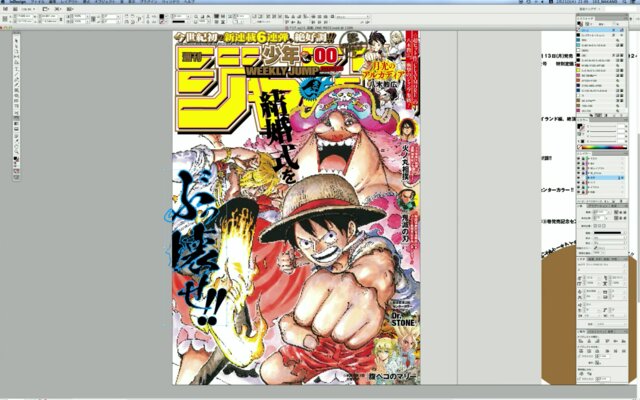The image size is (640, 400).
Task: Hide the second layer using its eye icon
Action: [x=578, y=163]
